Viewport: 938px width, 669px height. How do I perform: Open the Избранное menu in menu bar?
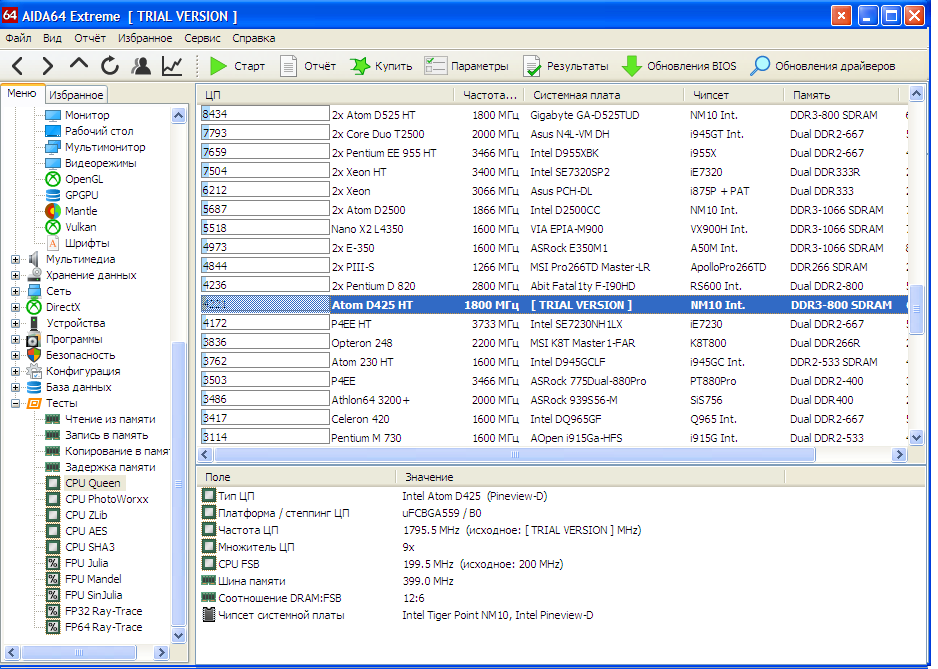(x=145, y=38)
